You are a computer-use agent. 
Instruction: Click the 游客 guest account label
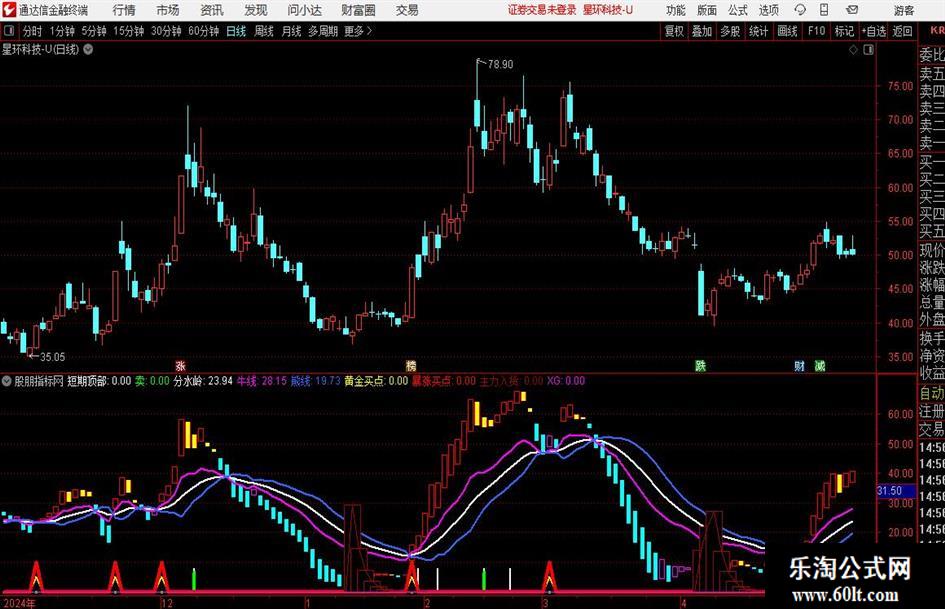(x=904, y=10)
